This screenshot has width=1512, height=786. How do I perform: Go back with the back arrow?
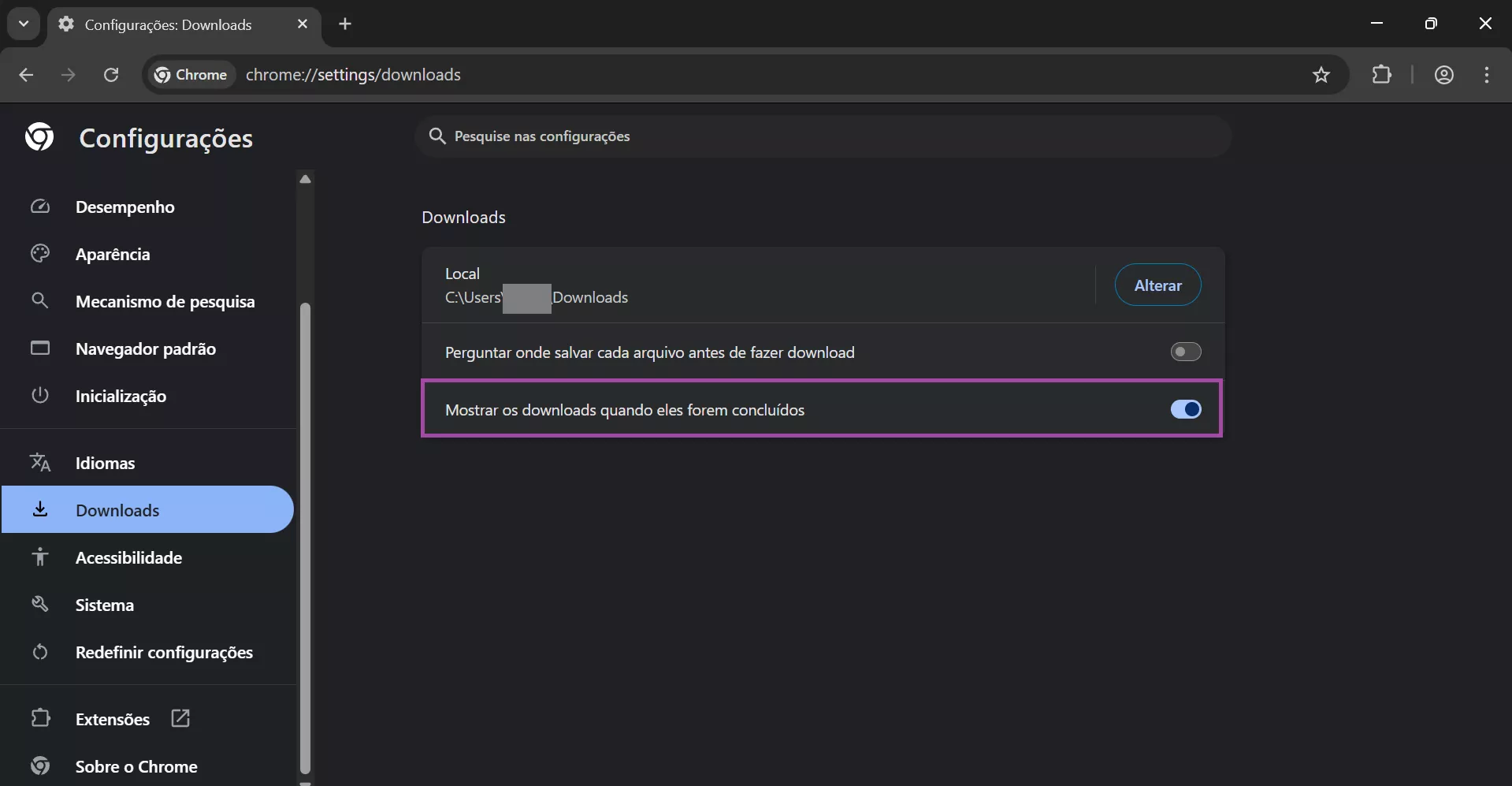click(26, 75)
